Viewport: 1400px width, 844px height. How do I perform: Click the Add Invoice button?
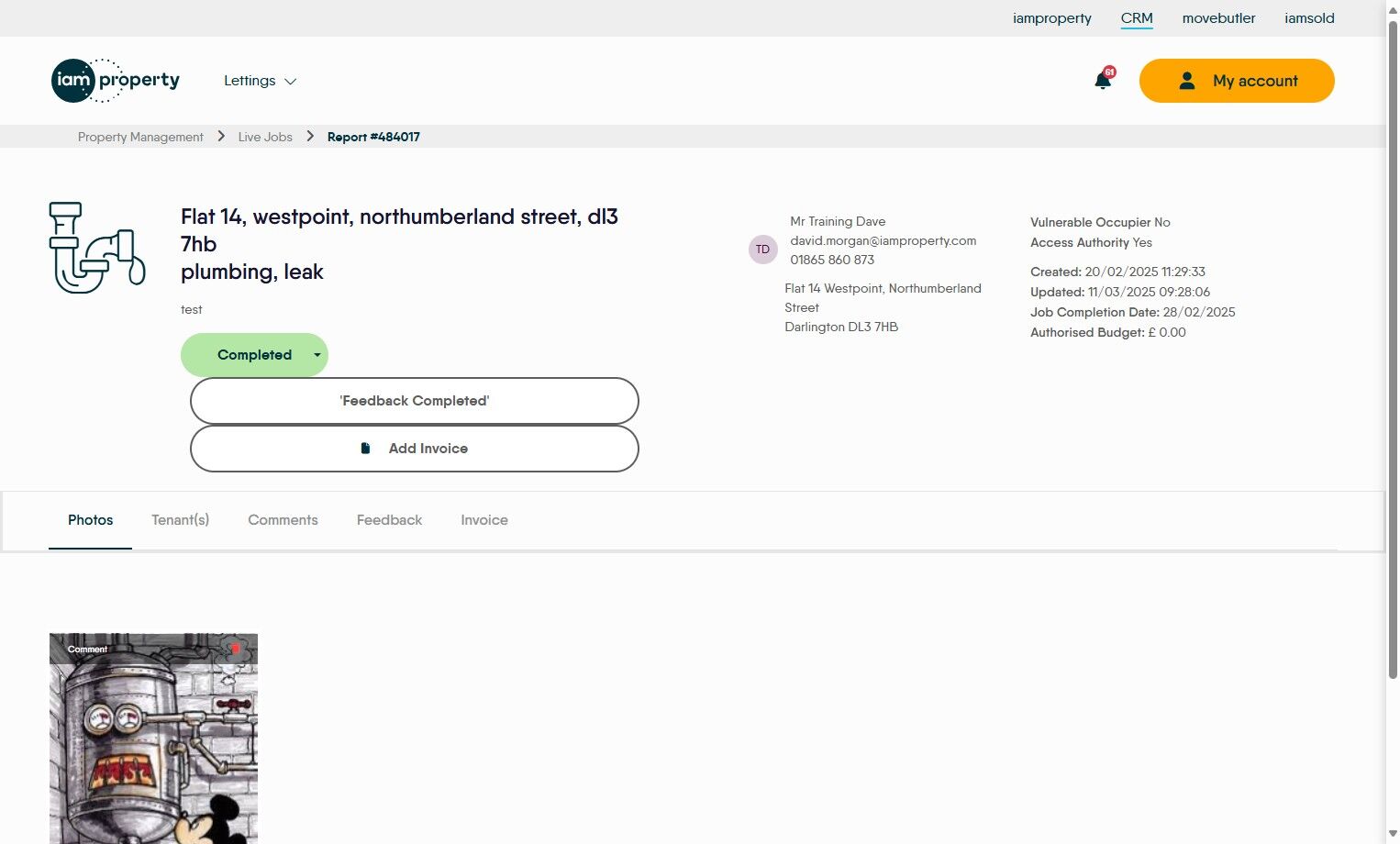point(415,449)
